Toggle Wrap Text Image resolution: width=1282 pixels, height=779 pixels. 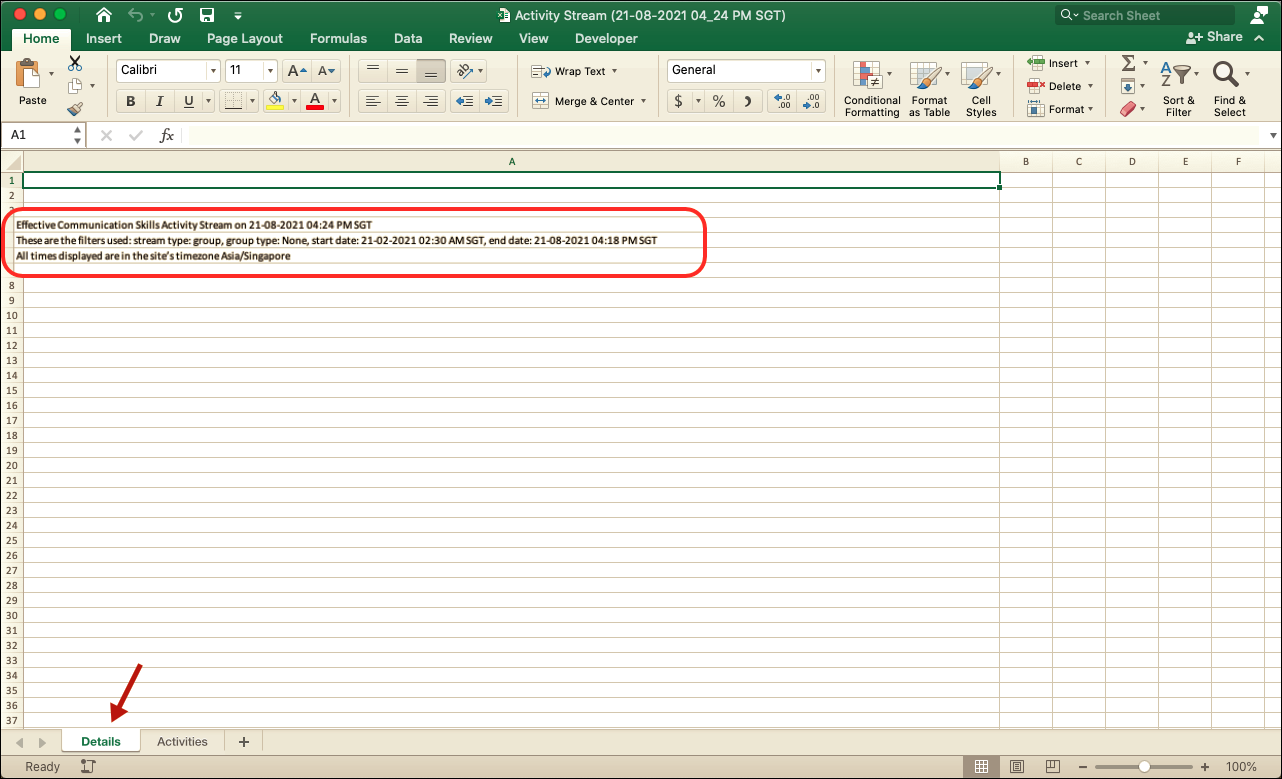[x=573, y=71]
